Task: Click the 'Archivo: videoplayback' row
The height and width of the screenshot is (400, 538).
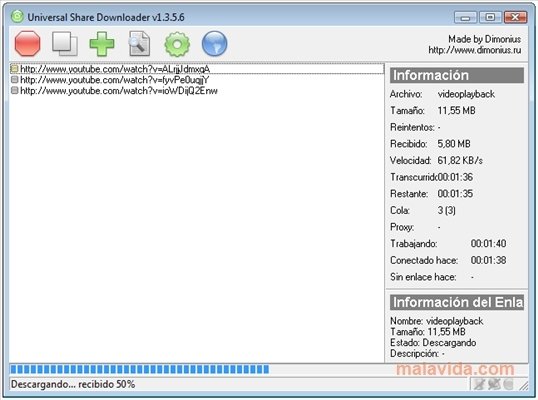Action: coord(442,94)
